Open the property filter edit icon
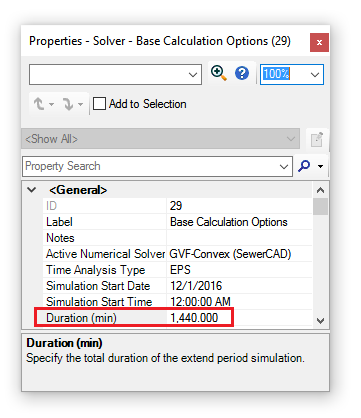361x418 pixels. coord(316,139)
